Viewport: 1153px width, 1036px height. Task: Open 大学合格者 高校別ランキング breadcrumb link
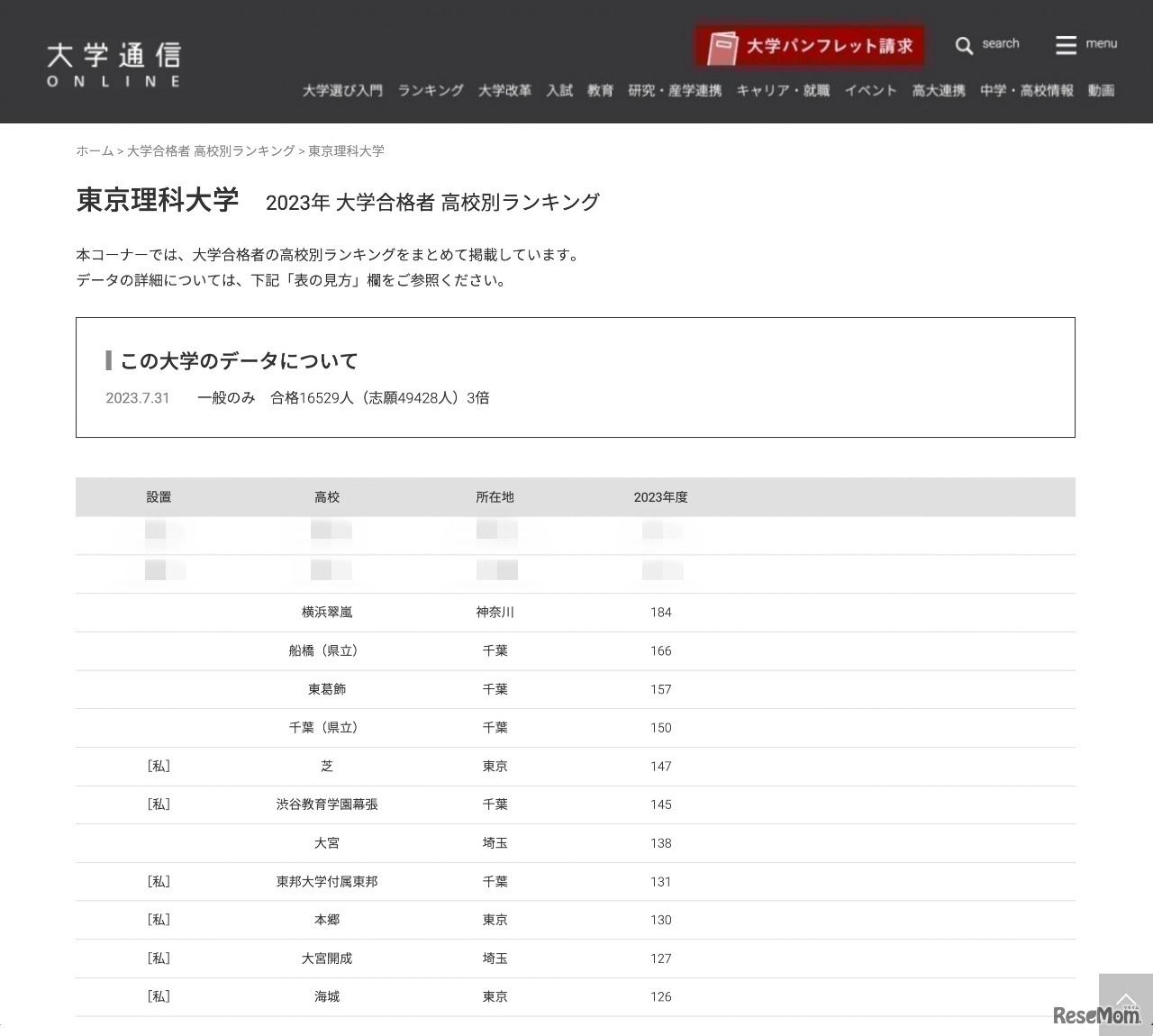[210, 151]
